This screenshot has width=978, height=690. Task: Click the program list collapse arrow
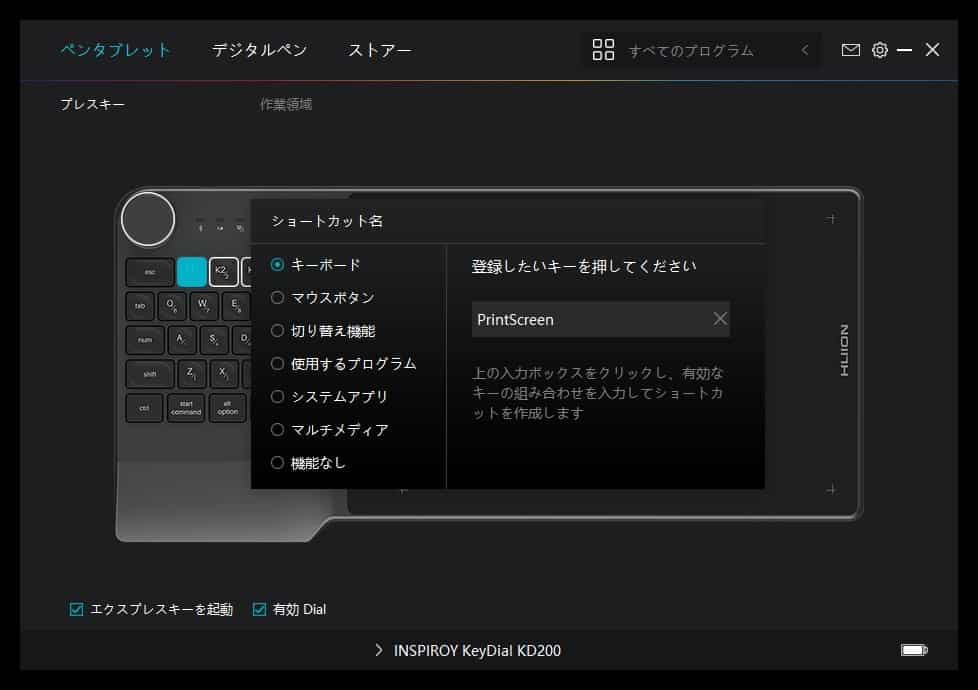[x=805, y=50]
